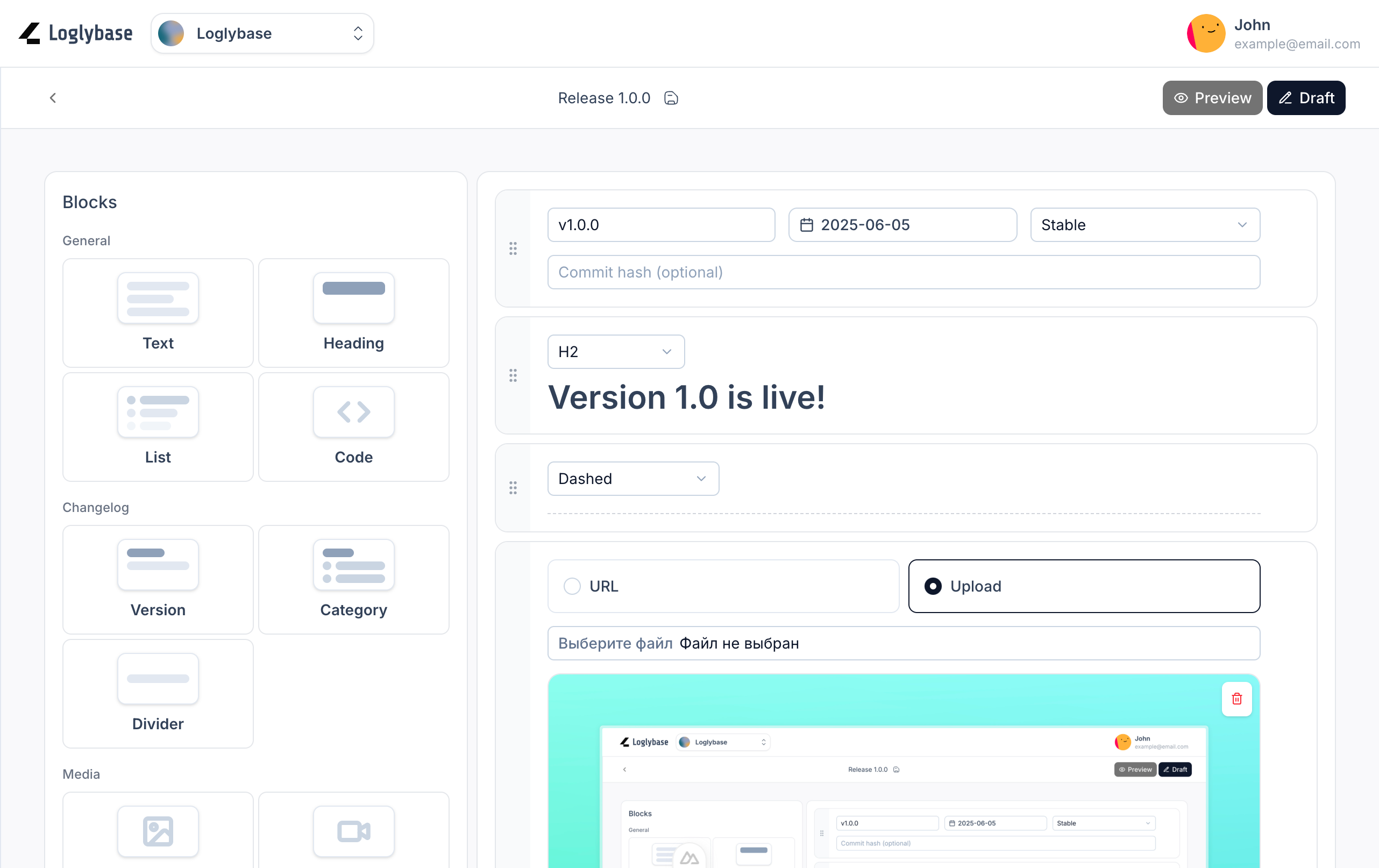Select the Upload radio option
Viewport: 1379px width, 868px height.
[933, 586]
